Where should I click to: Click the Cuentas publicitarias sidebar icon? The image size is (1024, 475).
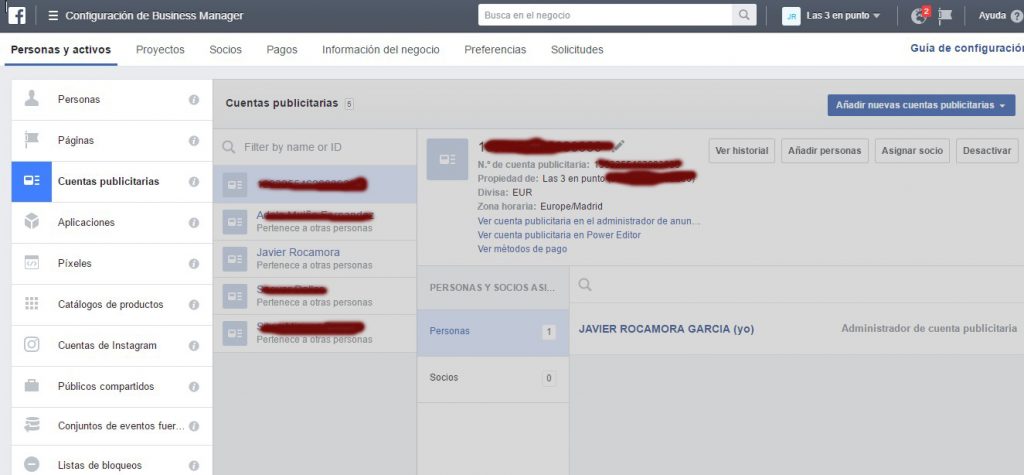[x=31, y=181]
